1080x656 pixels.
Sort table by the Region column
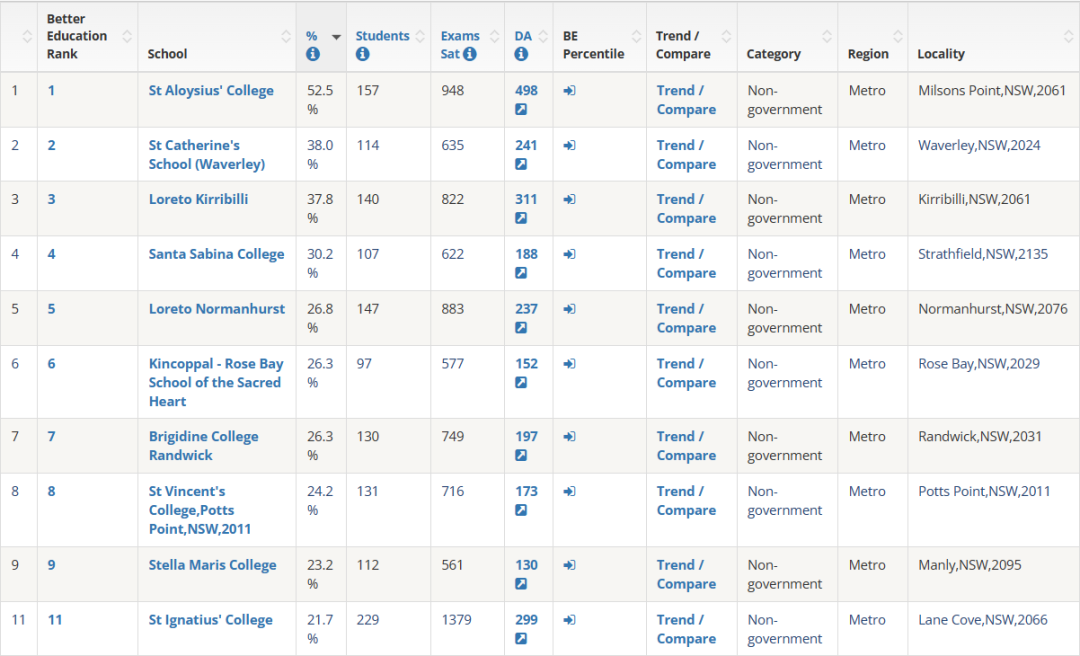(898, 37)
